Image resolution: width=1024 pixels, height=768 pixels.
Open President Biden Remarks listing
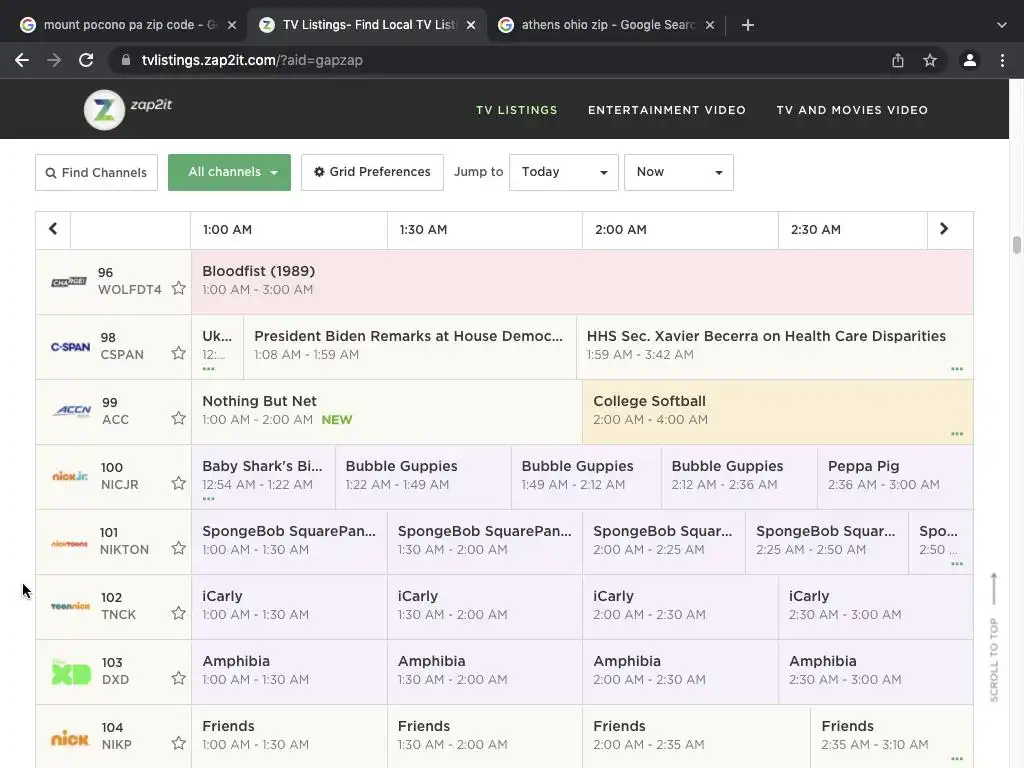(x=409, y=347)
